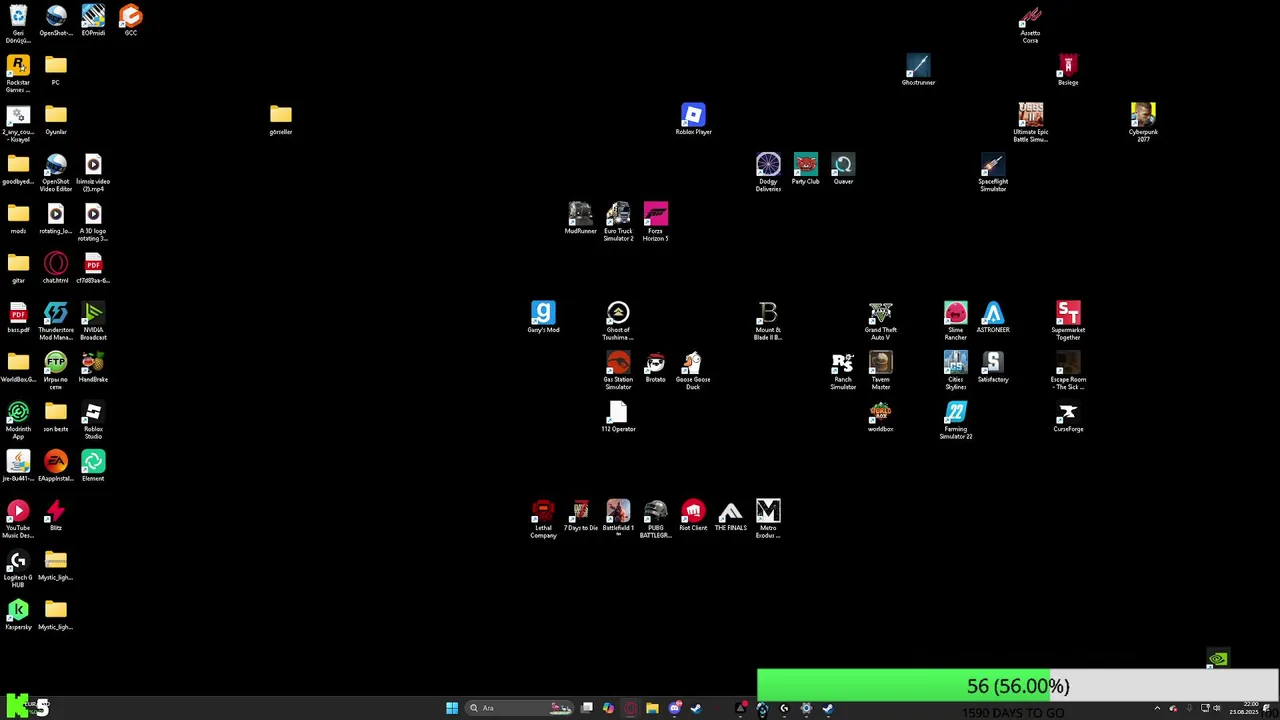Launch MudRunner game shortcut
The width and height of the screenshot is (1280, 720).
point(580,218)
